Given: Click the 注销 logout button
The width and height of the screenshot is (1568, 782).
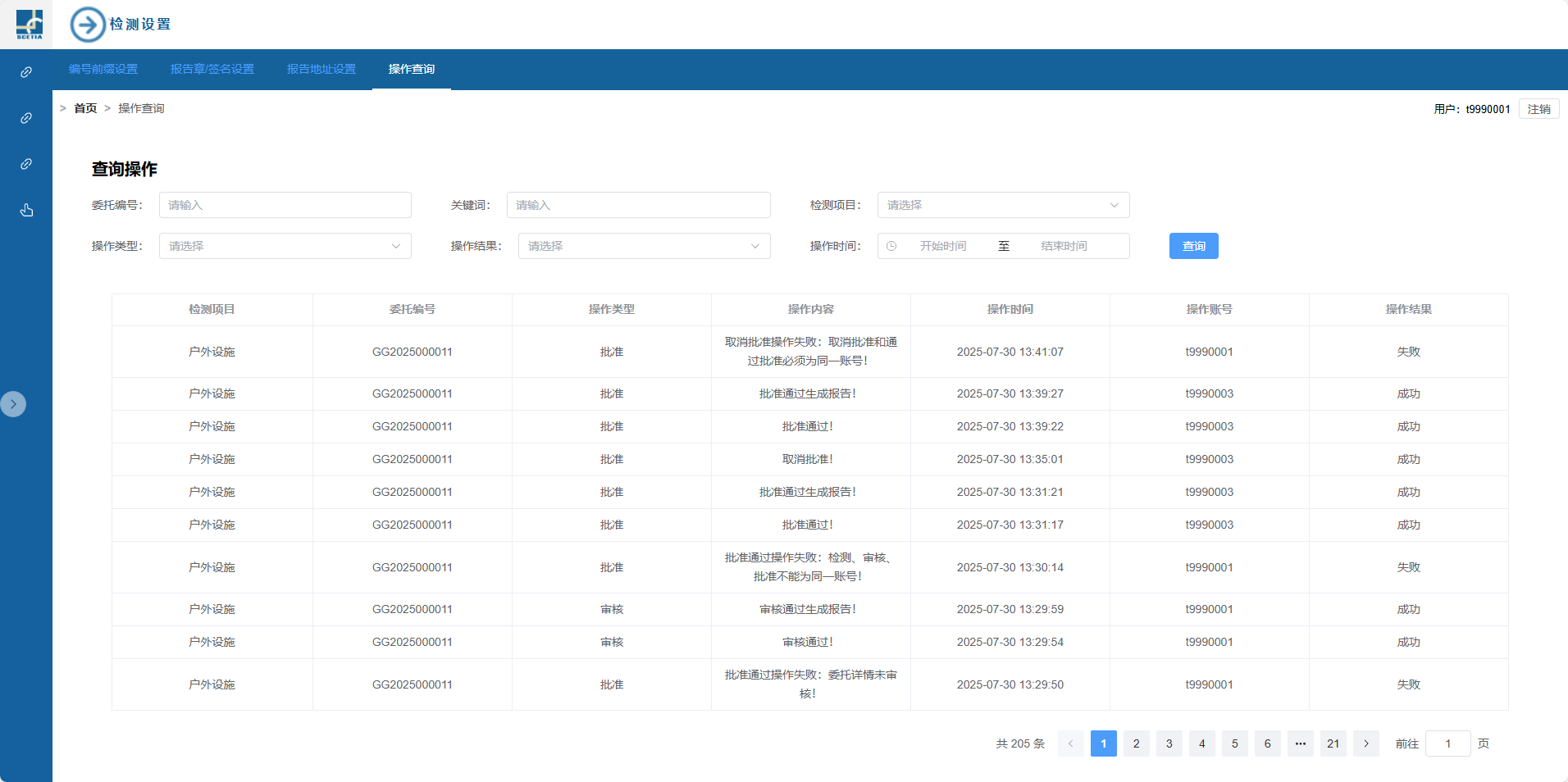Looking at the screenshot, I should point(1538,109).
